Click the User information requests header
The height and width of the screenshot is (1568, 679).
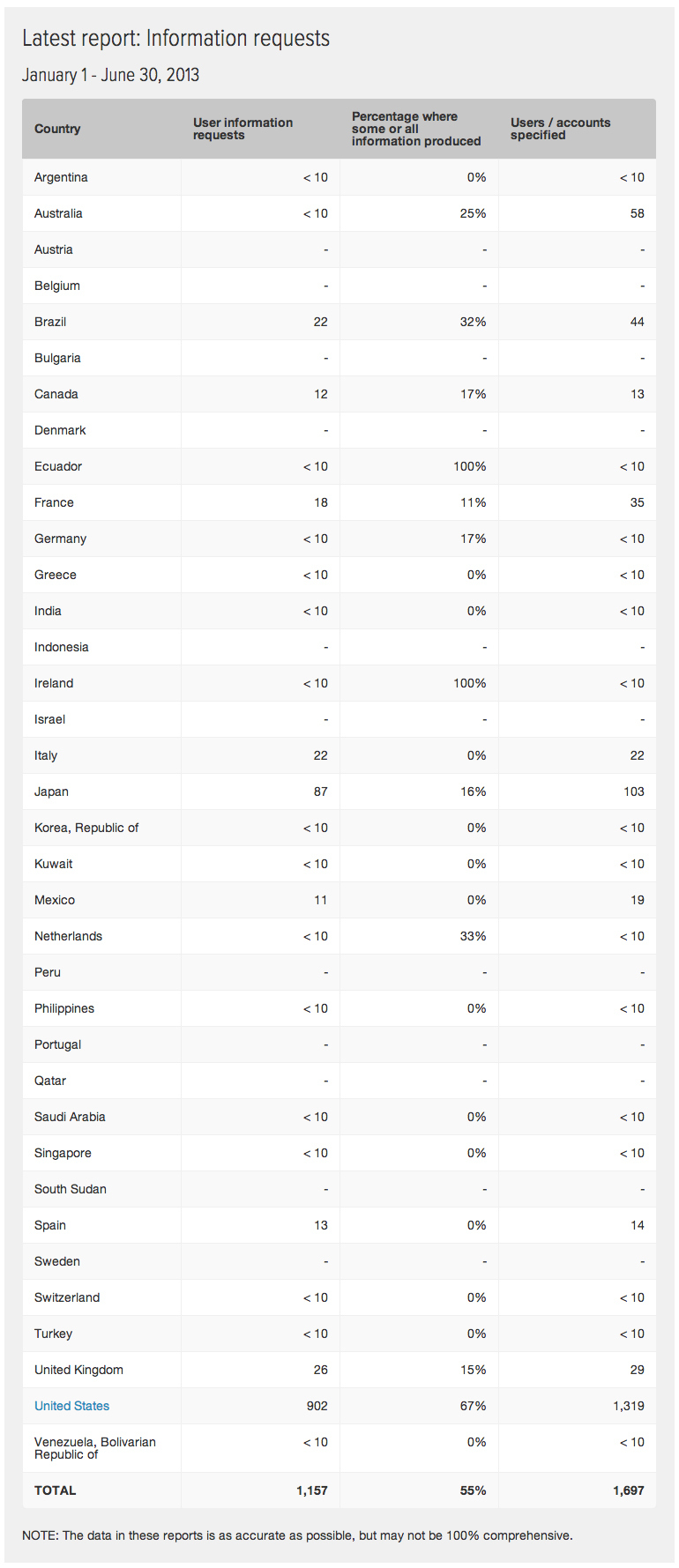(242, 129)
